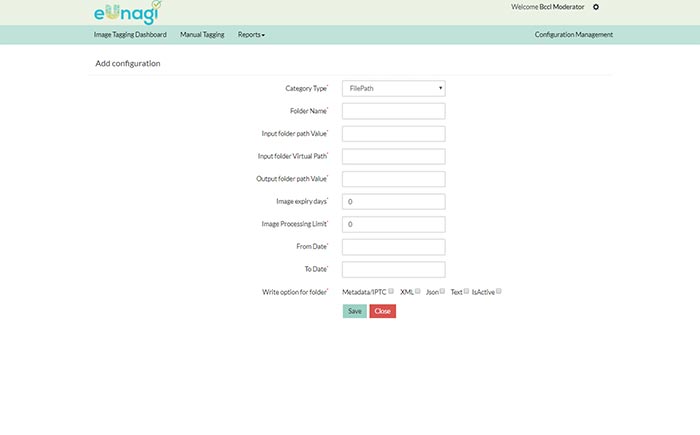Open the Category Type dropdown
Image resolution: width=700 pixels, height=435 pixels.
(x=393, y=88)
